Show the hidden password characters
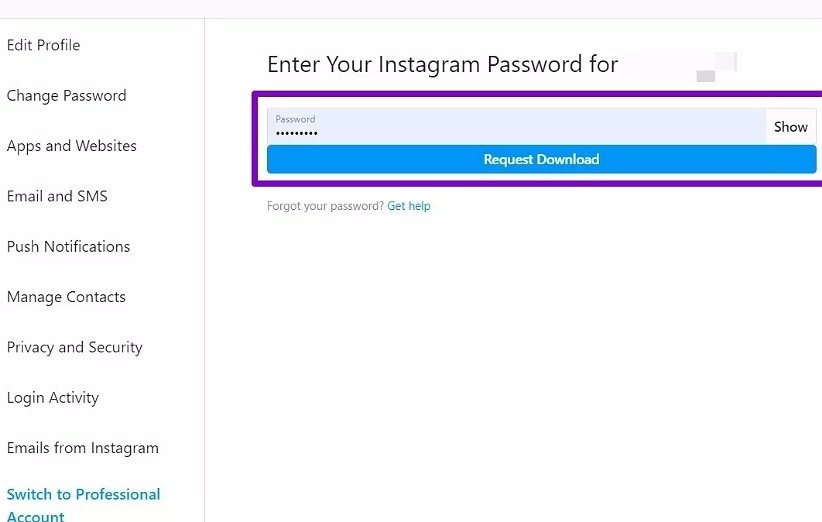This screenshot has width=822, height=522. click(790, 127)
